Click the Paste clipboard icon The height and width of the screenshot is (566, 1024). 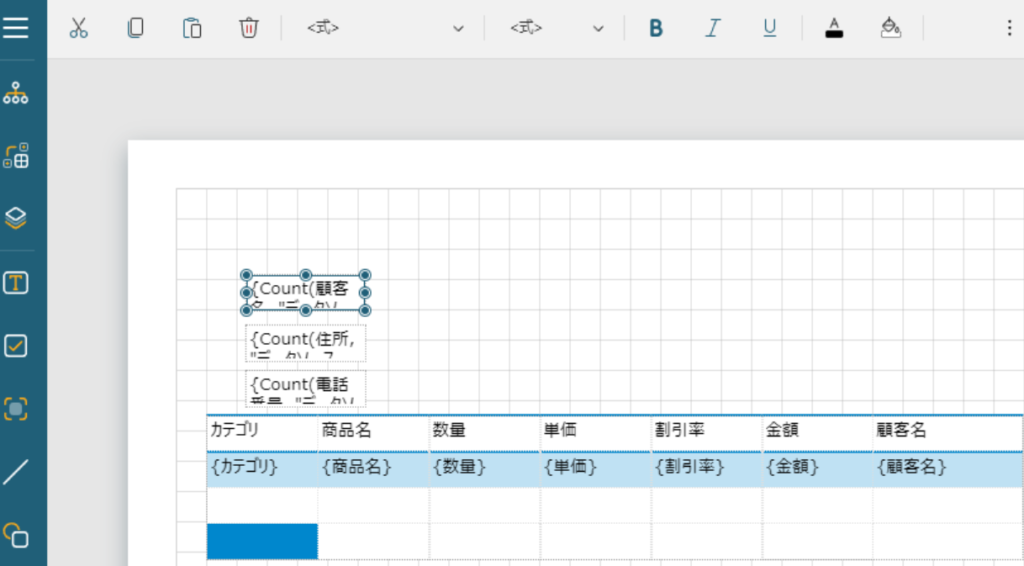click(192, 28)
